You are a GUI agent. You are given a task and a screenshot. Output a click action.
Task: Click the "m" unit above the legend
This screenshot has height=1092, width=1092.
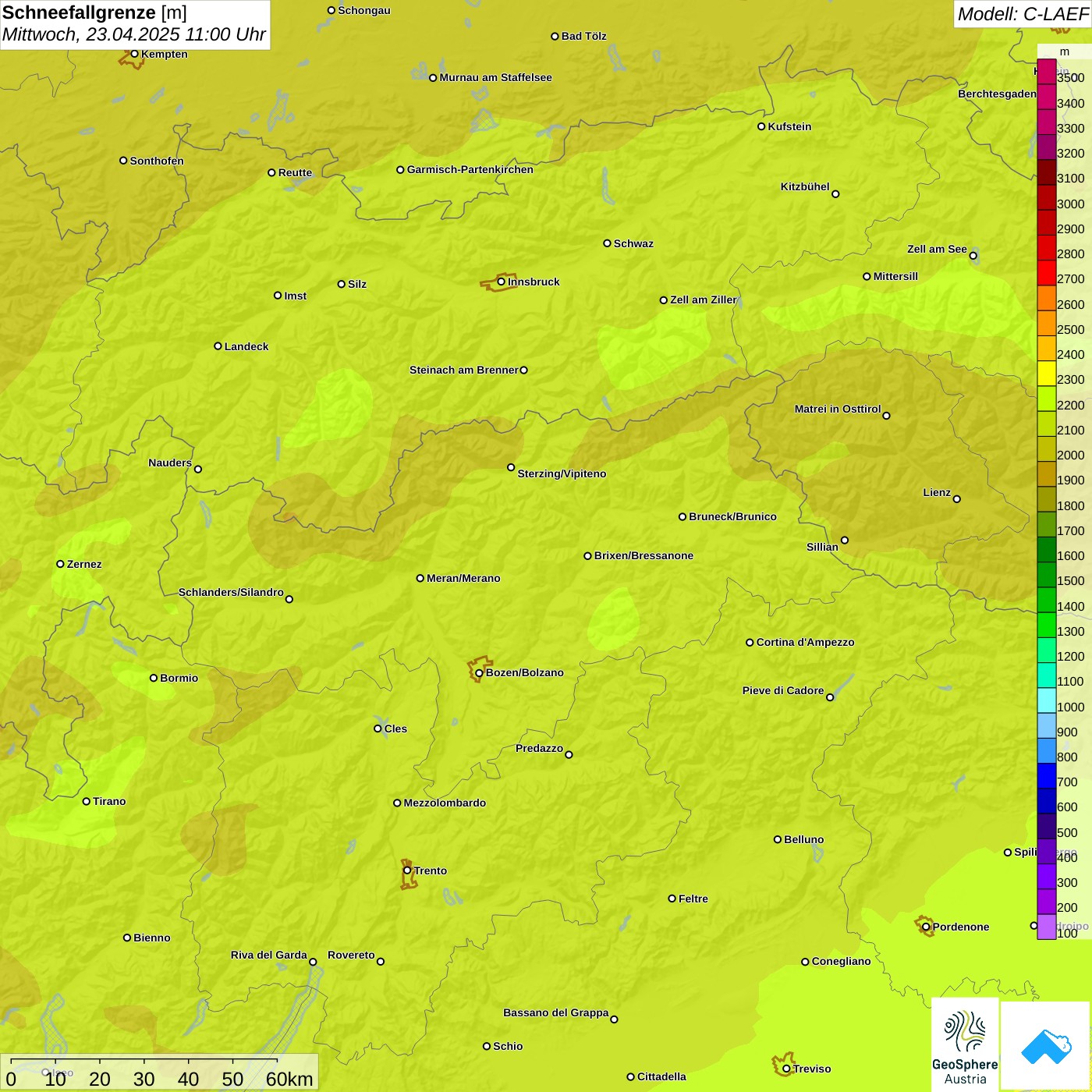(x=1065, y=51)
